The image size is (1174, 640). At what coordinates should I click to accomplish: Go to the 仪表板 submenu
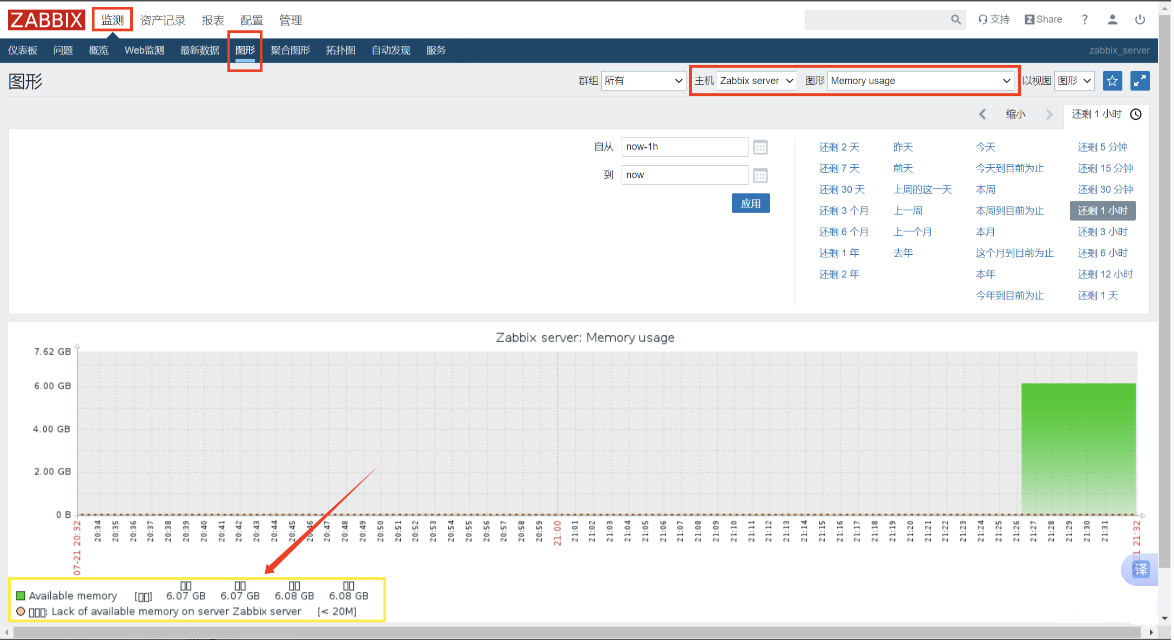[x=22, y=50]
